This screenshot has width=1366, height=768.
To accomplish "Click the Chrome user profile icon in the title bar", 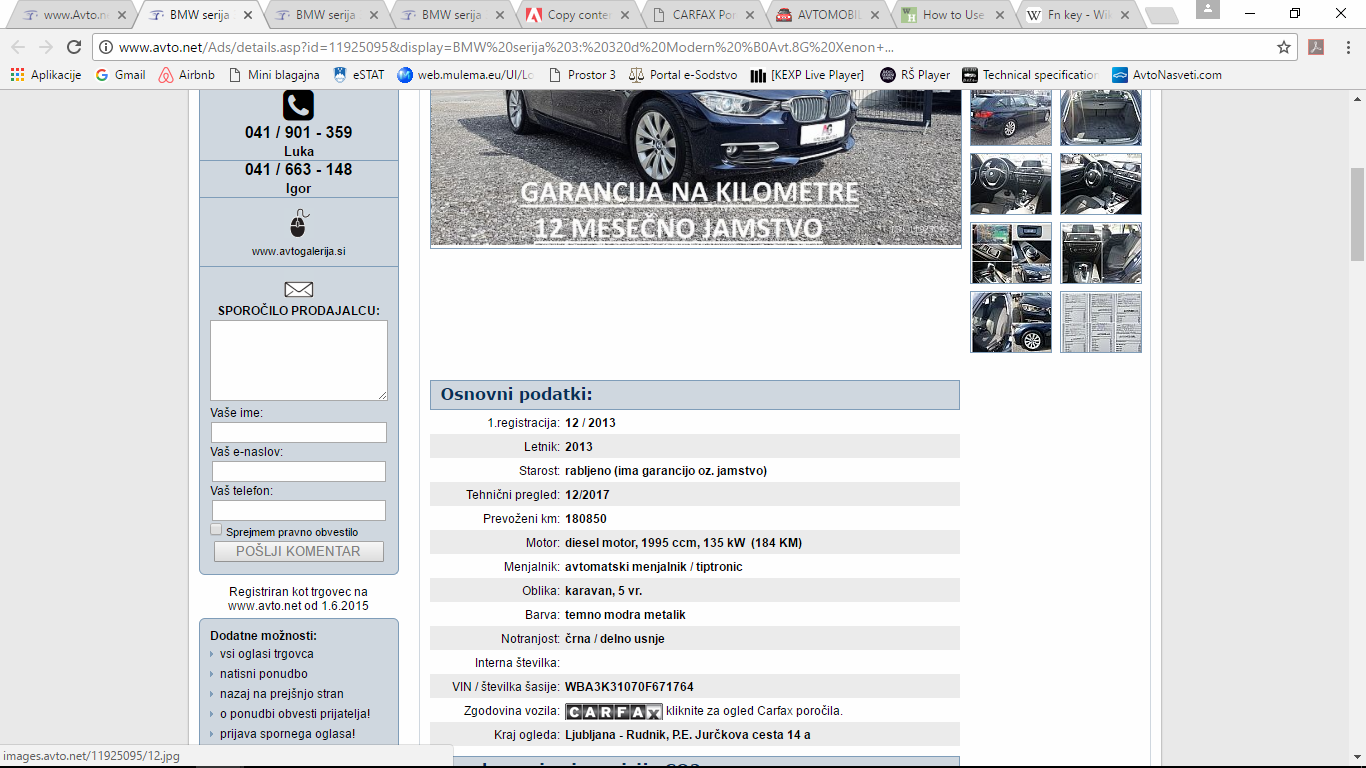I will click(x=1208, y=10).
